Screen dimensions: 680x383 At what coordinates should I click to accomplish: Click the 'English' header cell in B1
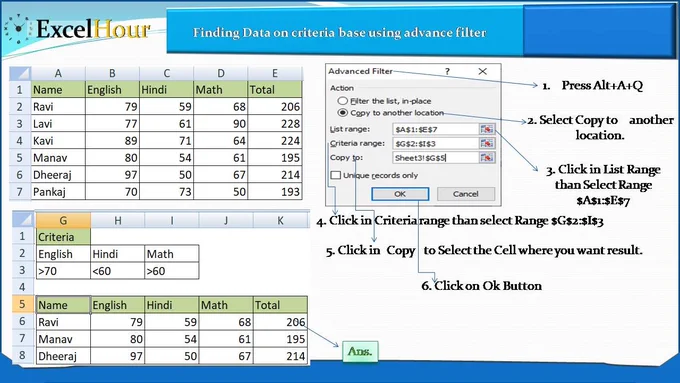point(112,89)
